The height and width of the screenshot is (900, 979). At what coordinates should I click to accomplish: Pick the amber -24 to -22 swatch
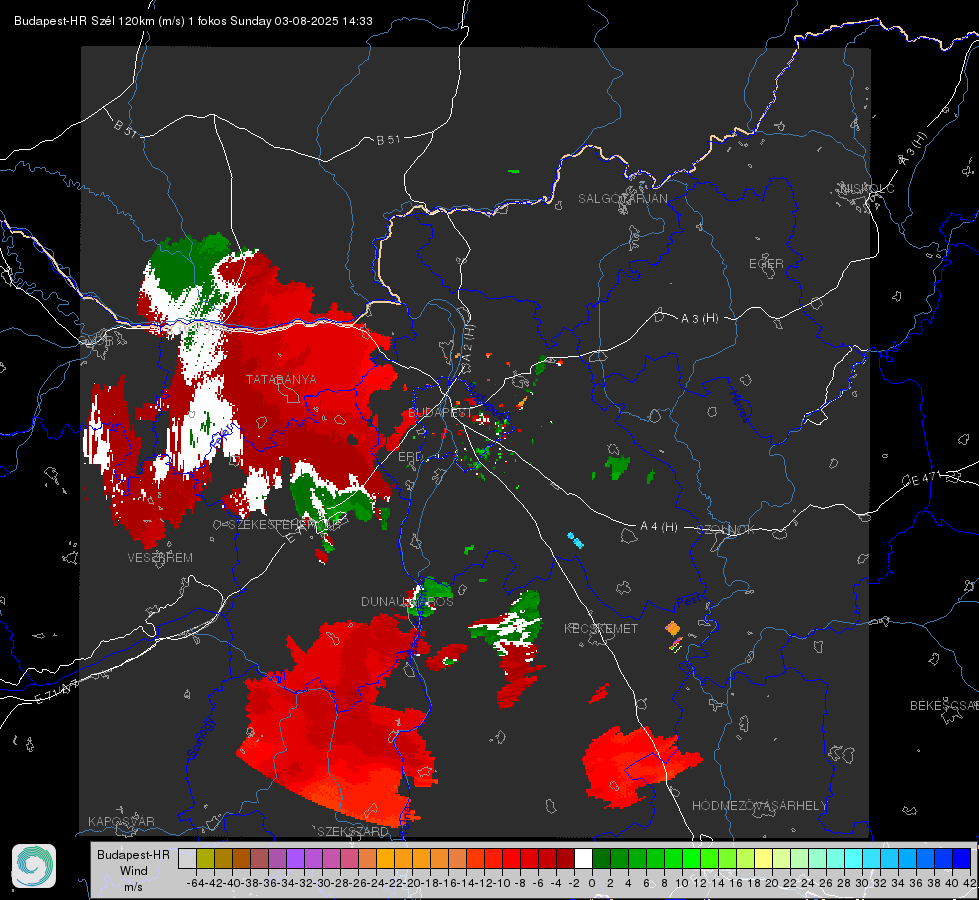[385, 858]
